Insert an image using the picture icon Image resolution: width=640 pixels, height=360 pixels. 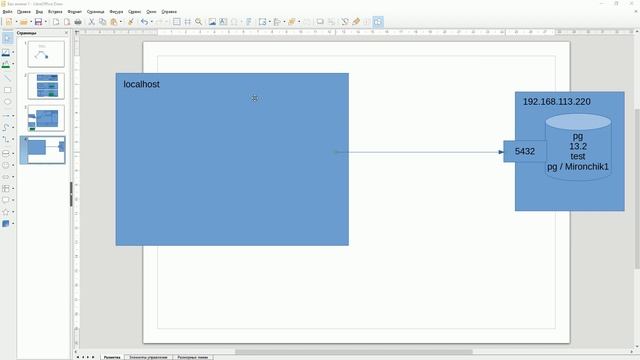click(212, 22)
